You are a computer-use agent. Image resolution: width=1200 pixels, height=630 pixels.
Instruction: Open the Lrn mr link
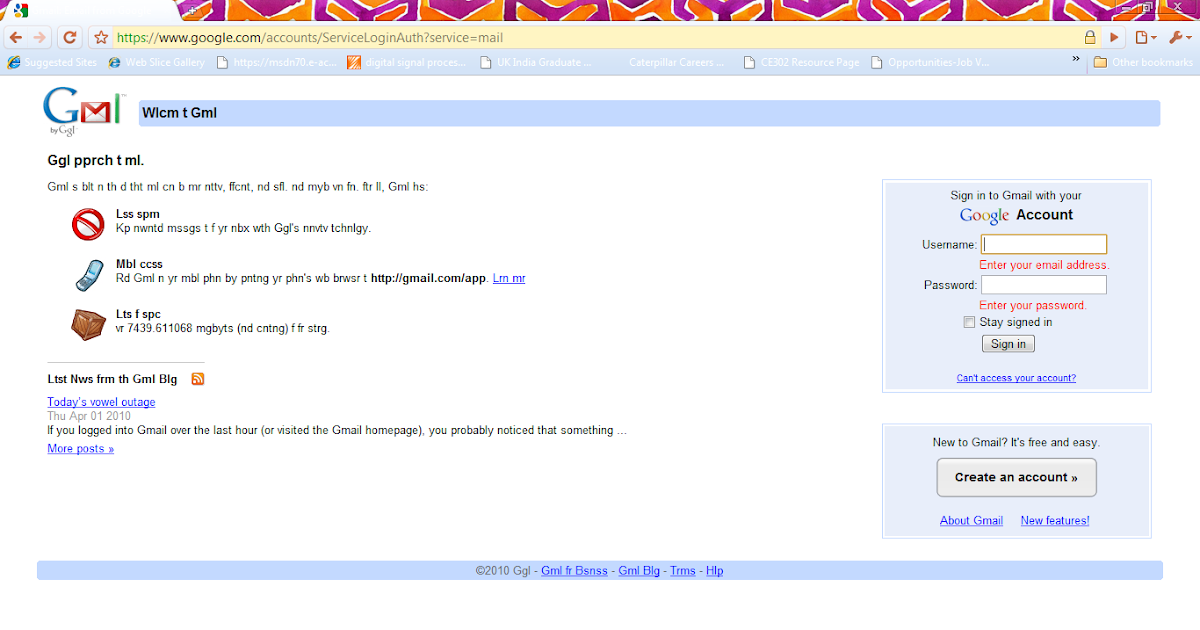pos(509,278)
